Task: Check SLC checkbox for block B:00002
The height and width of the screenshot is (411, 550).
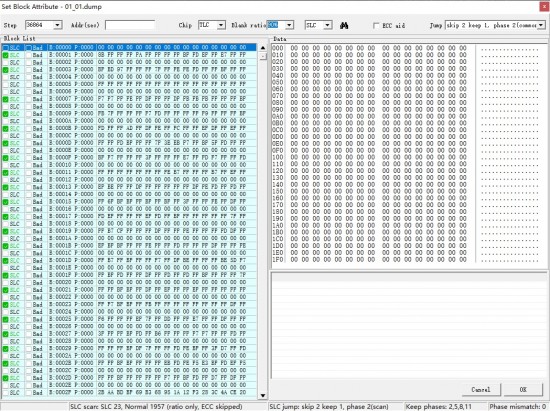Action: [x=6, y=62]
